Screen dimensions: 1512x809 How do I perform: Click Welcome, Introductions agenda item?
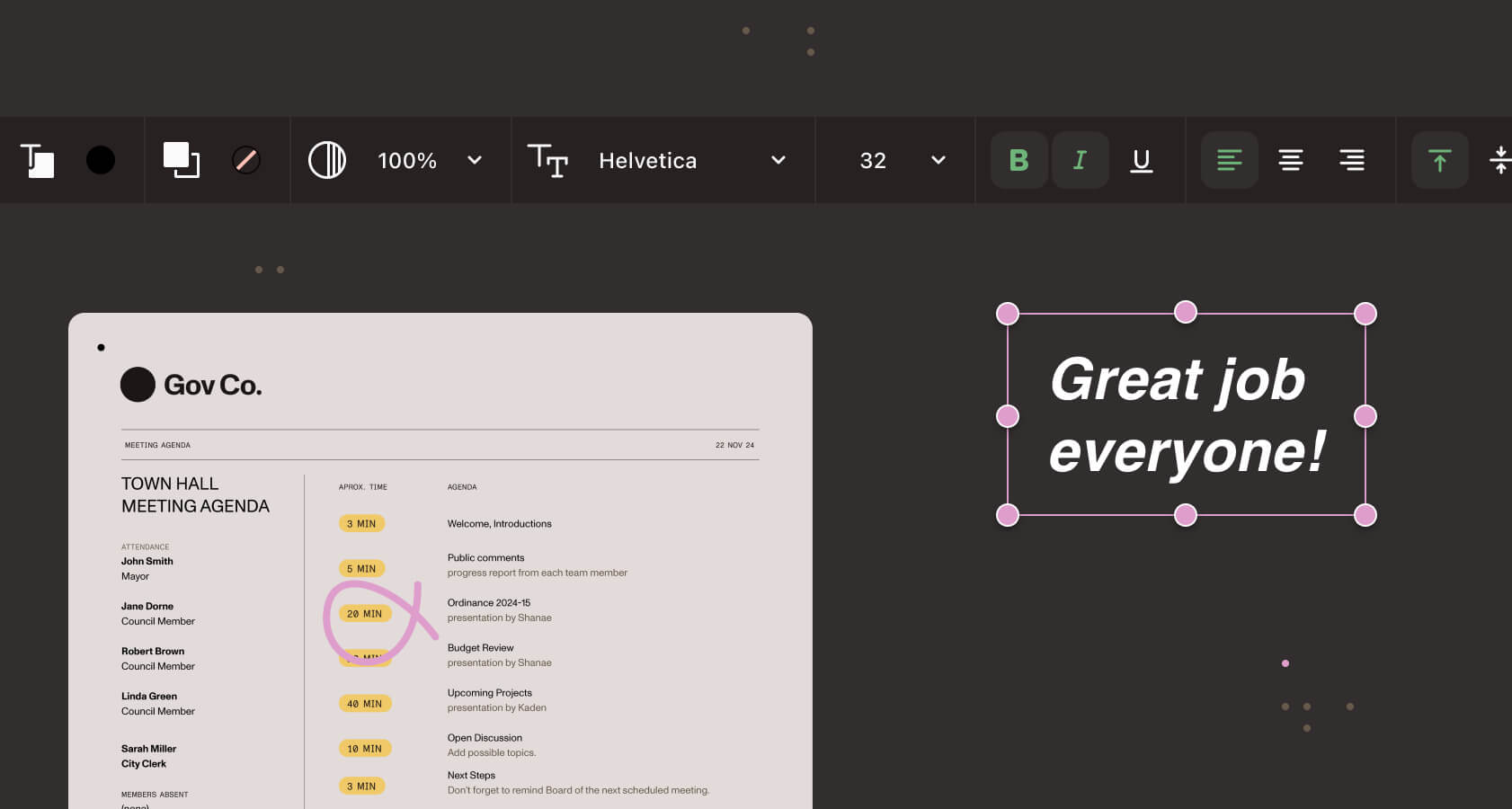pos(500,523)
